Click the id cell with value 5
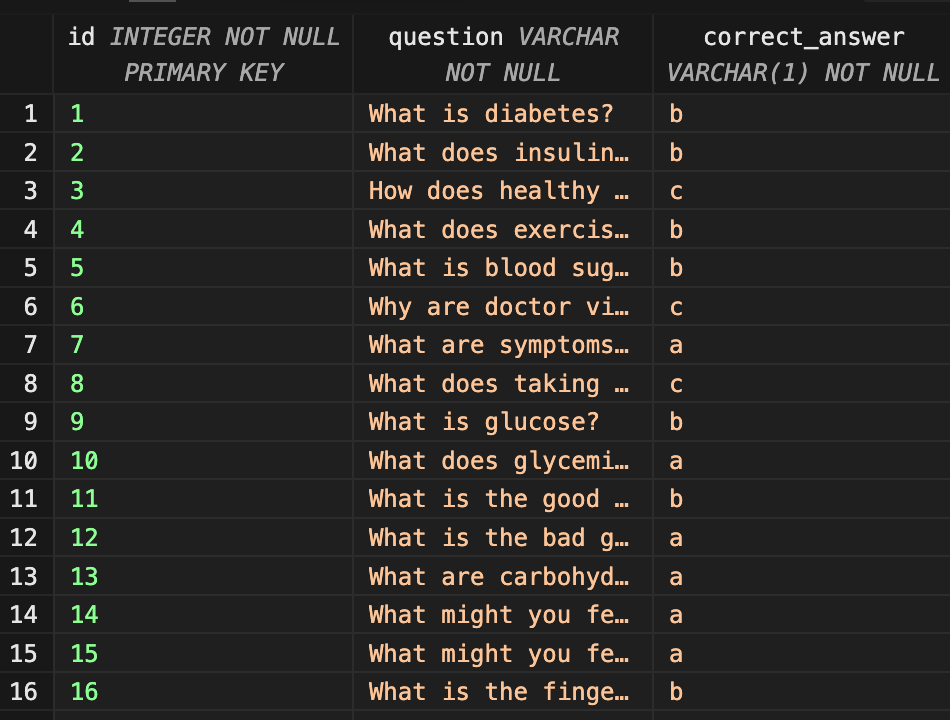 click(204, 267)
